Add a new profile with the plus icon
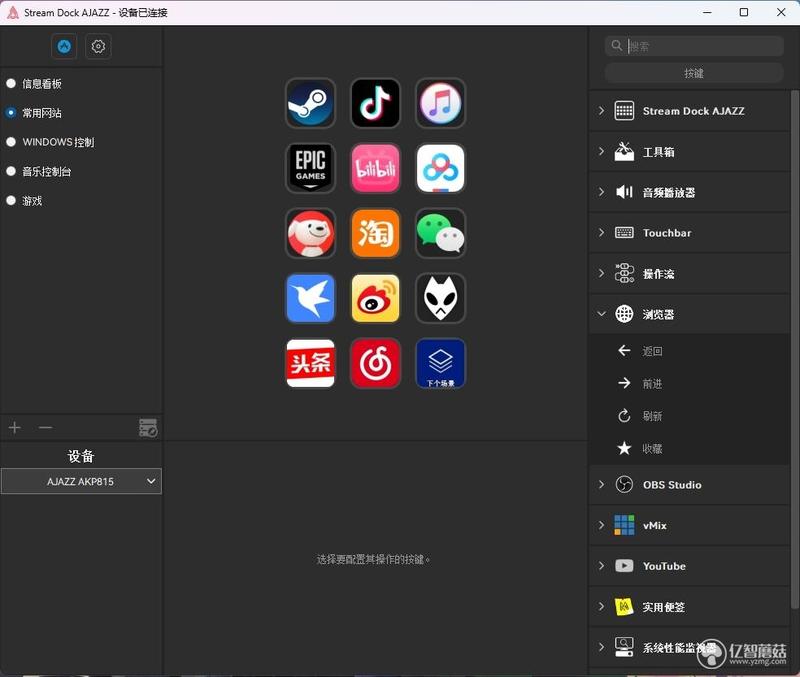The height and width of the screenshot is (677, 800). coord(15,428)
